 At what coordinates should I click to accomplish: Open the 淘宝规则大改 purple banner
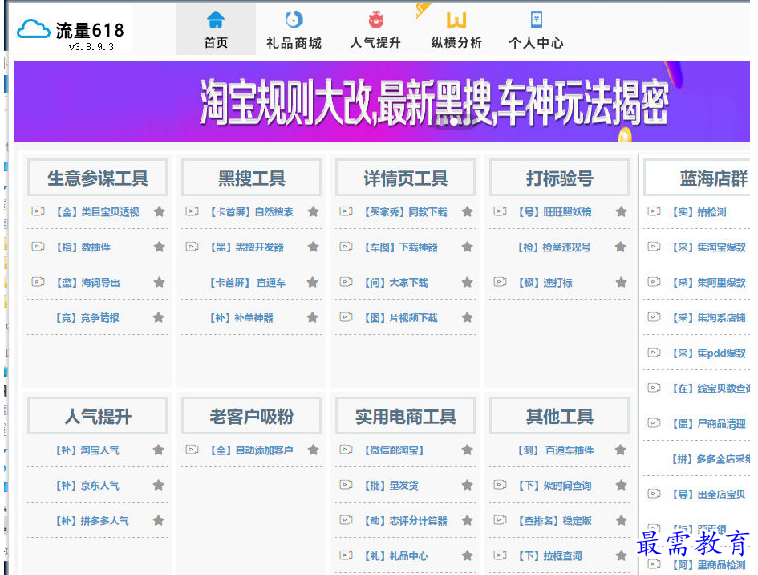click(382, 102)
